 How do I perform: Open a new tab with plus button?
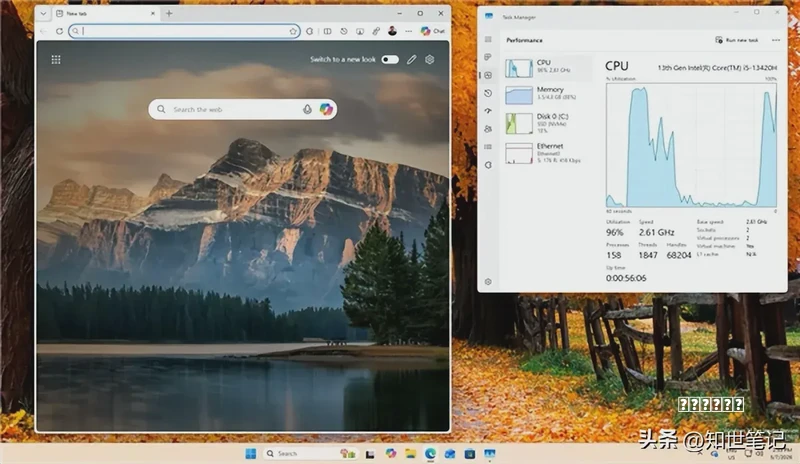[169, 14]
